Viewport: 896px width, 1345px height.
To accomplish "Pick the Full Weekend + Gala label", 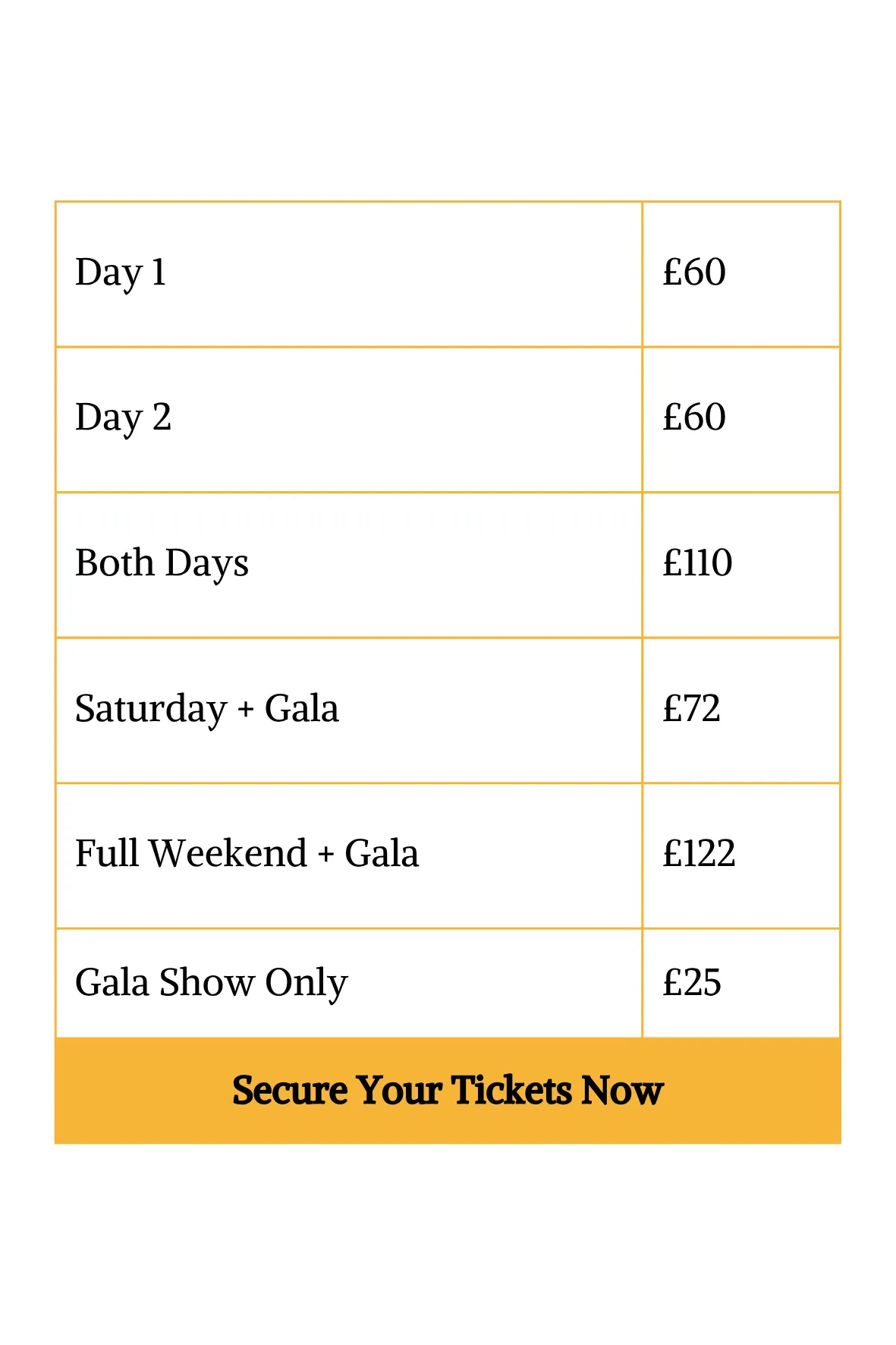I will tap(247, 854).
